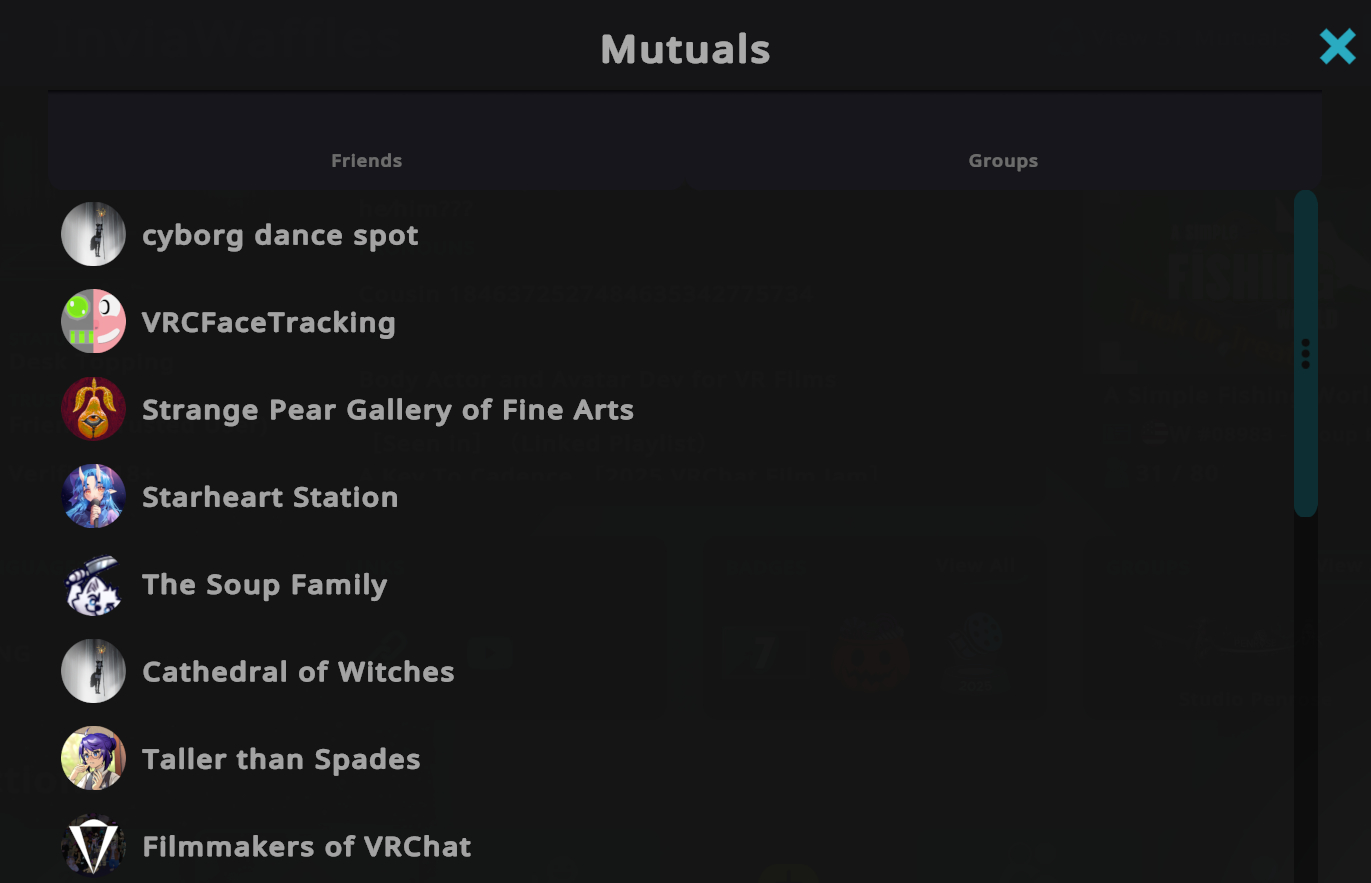Open the VRCFaceTracking group avatar icon

point(93,322)
